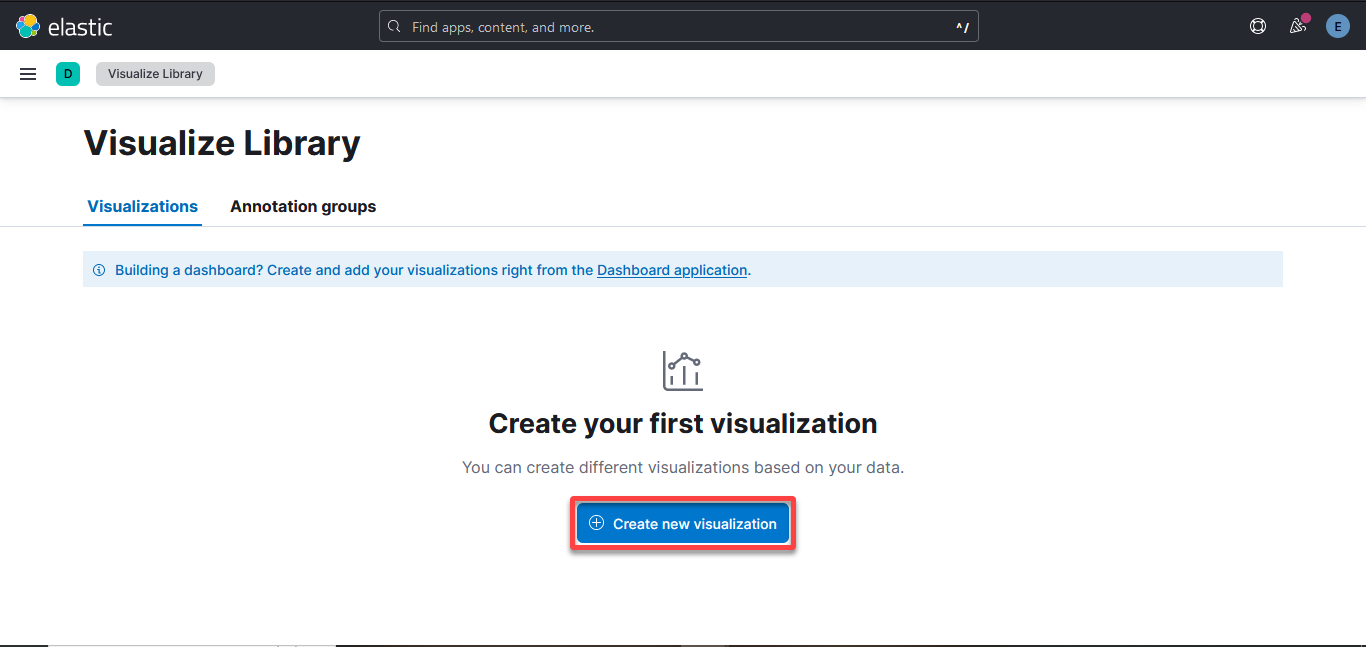
Task: Open the D space selector avatar
Action: (68, 74)
